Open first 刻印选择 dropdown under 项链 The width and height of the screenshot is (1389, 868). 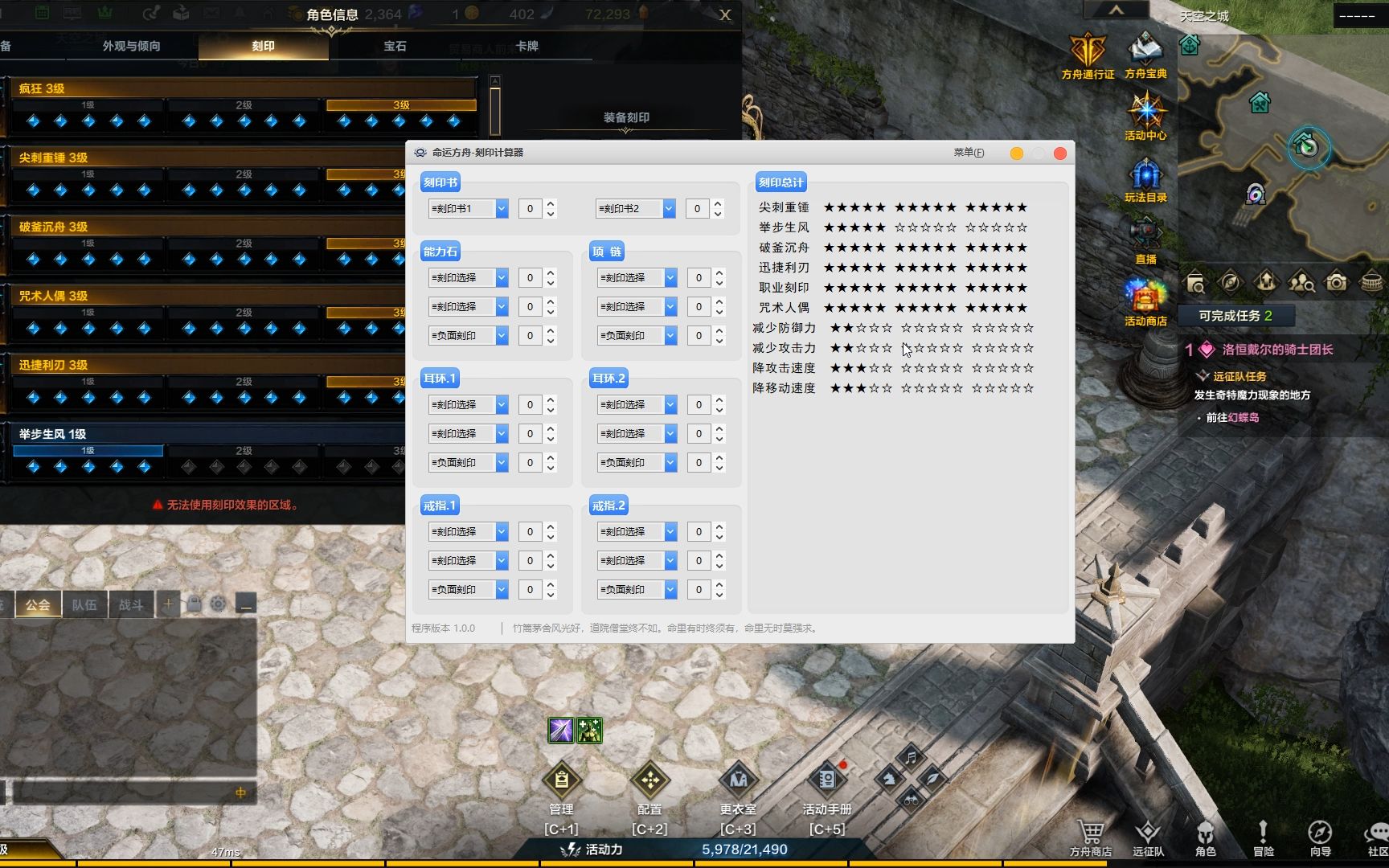[x=670, y=278]
